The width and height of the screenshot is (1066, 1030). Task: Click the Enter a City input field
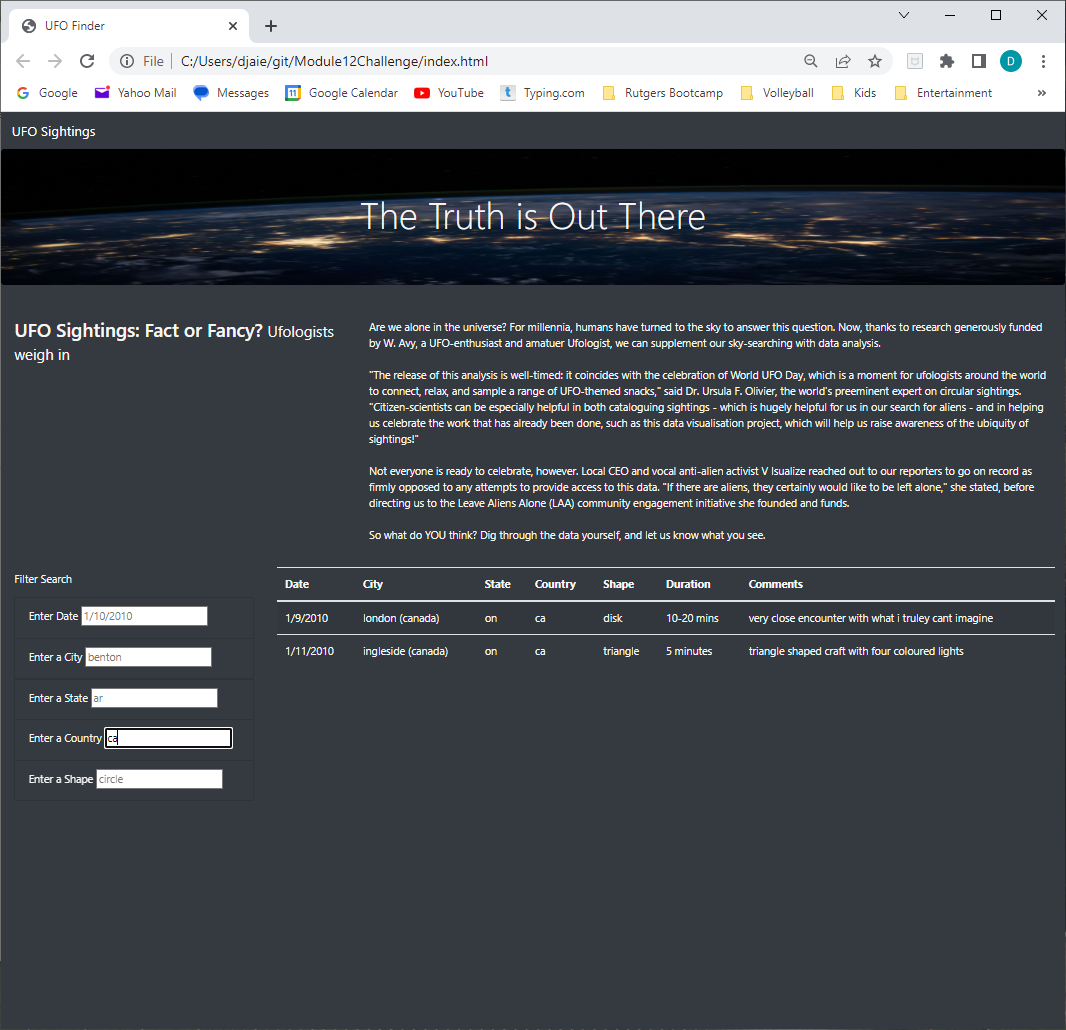pyautogui.click(x=148, y=657)
